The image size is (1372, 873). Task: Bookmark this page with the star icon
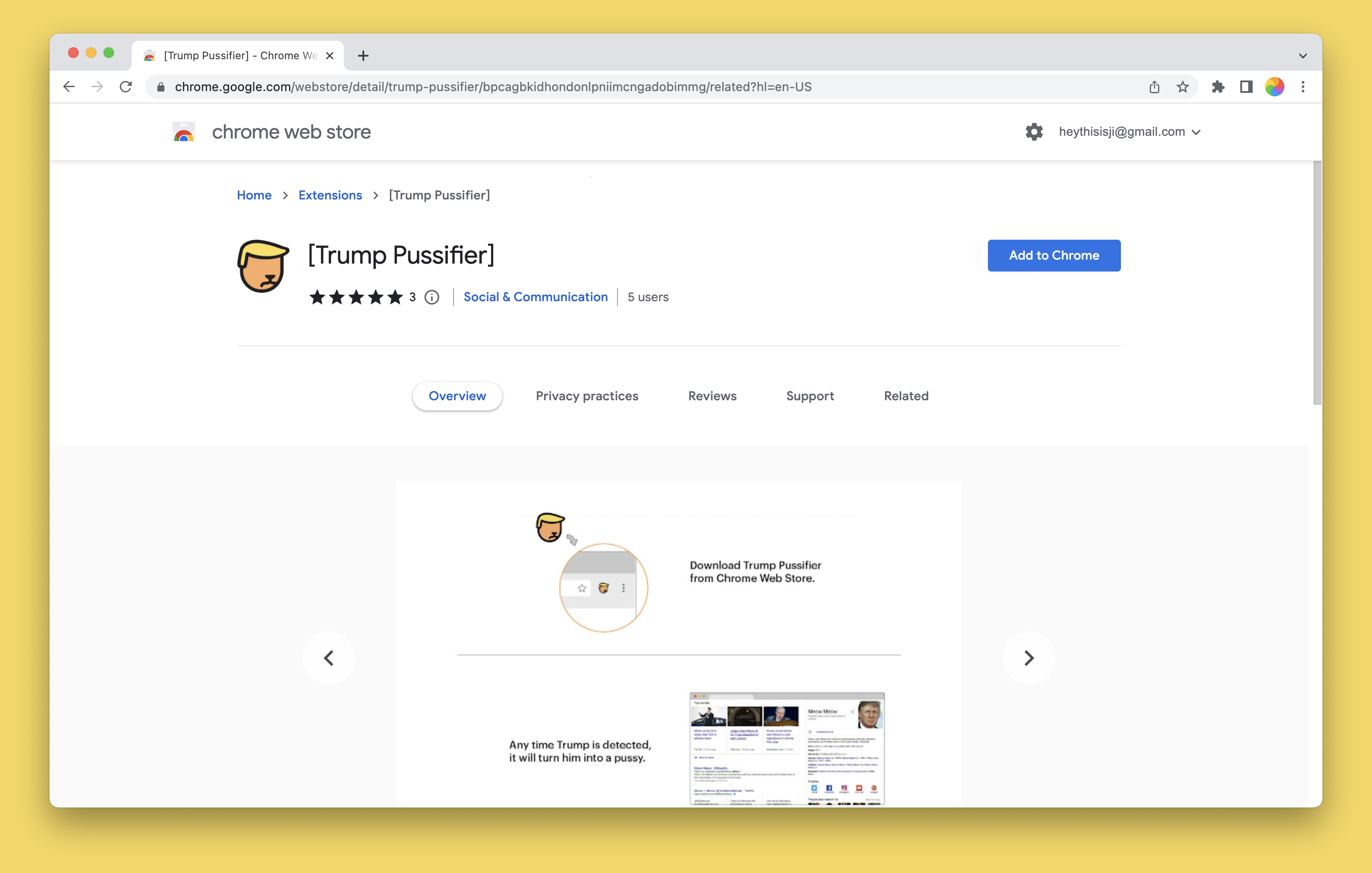(x=1183, y=87)
